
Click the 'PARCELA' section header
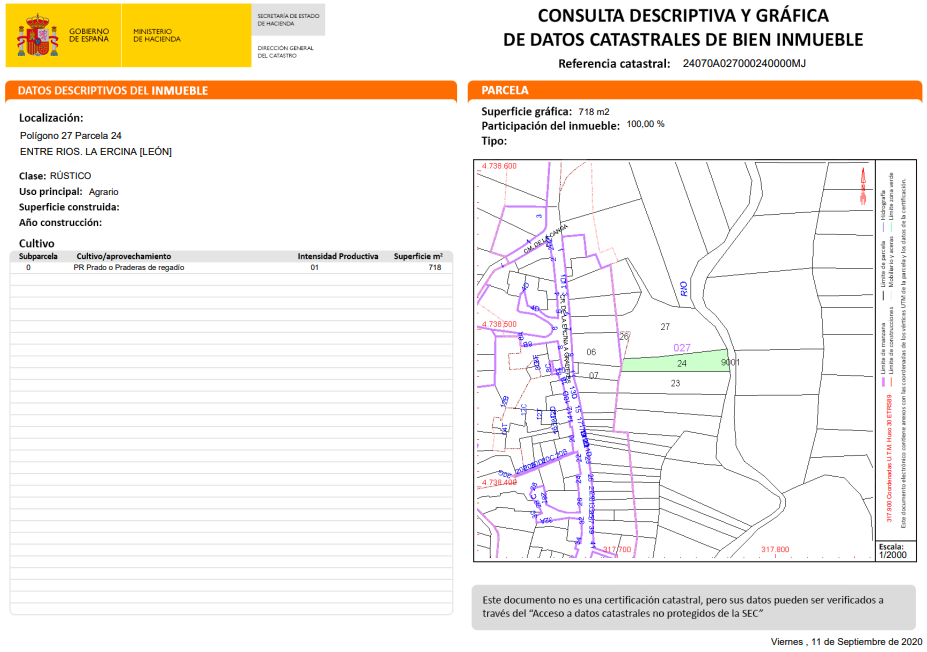click(x=504, y=90)
